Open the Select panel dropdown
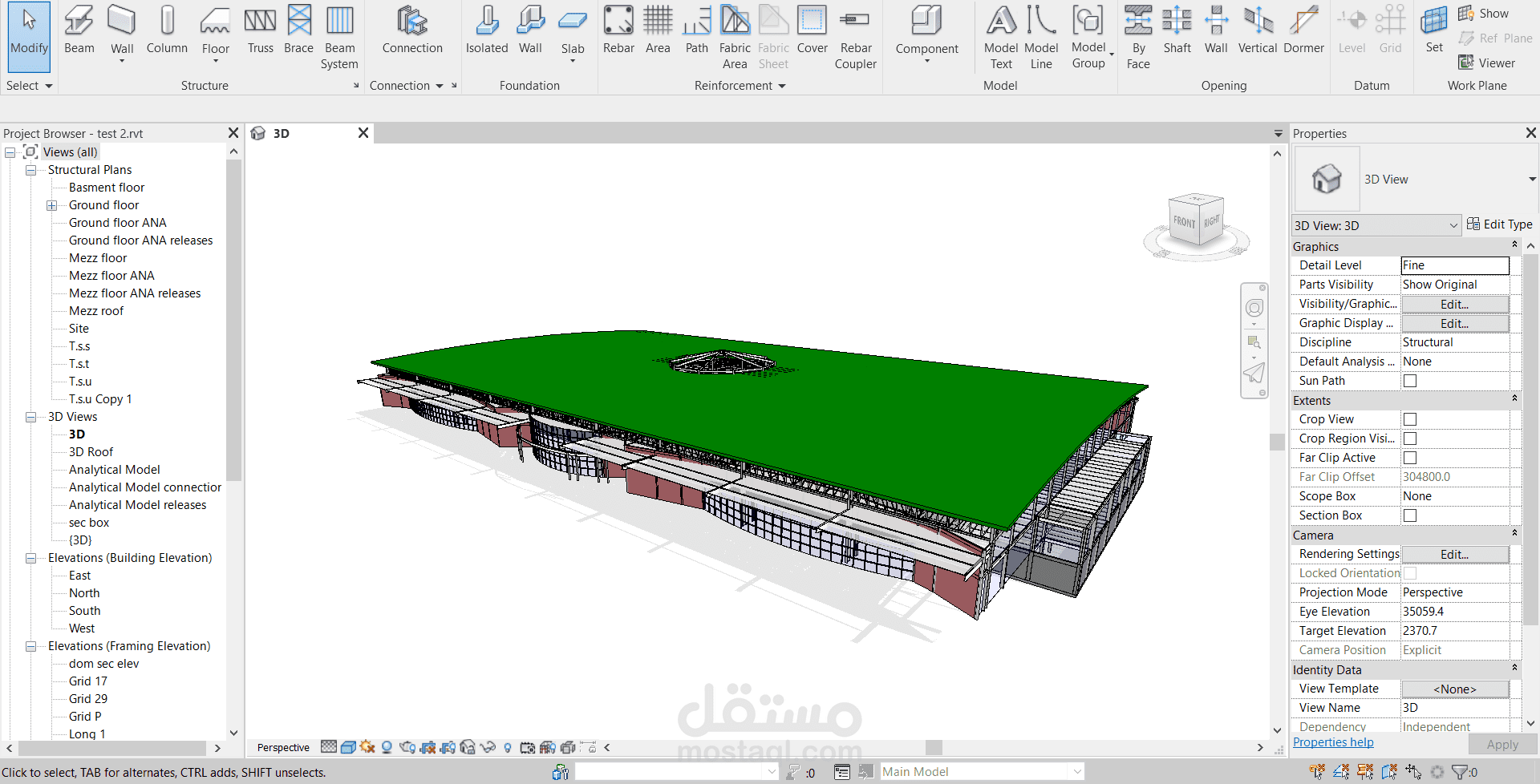The width and height of the screenshot is (1540, 784). click(29, 86)
